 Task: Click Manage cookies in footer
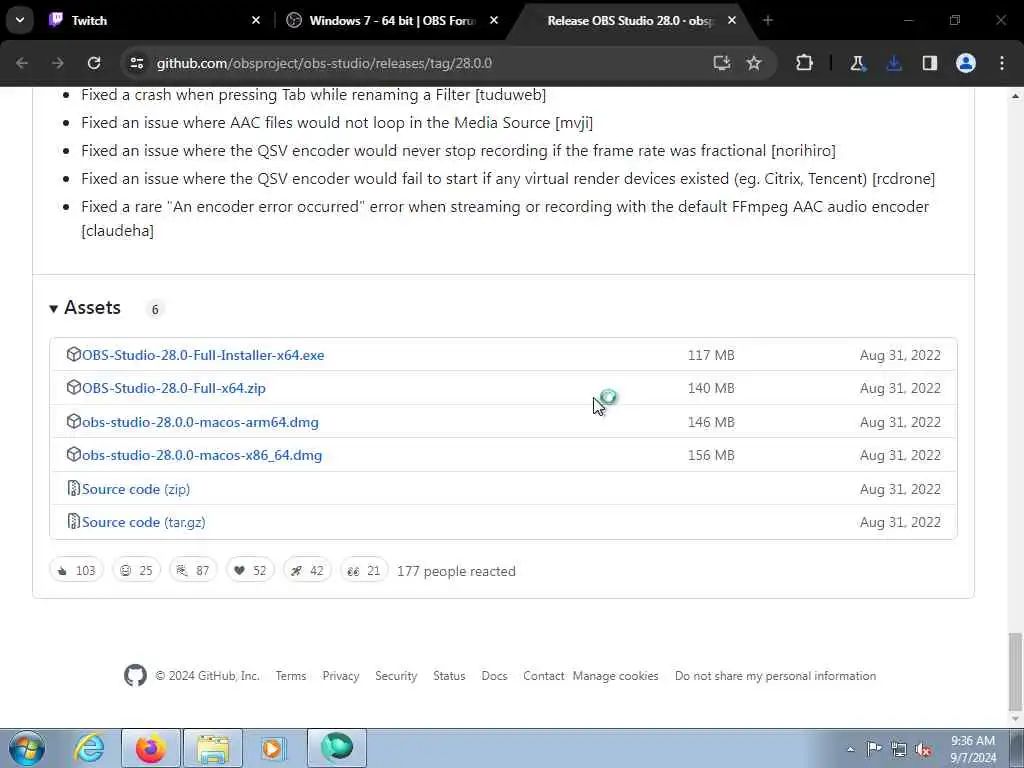(615, 676)
